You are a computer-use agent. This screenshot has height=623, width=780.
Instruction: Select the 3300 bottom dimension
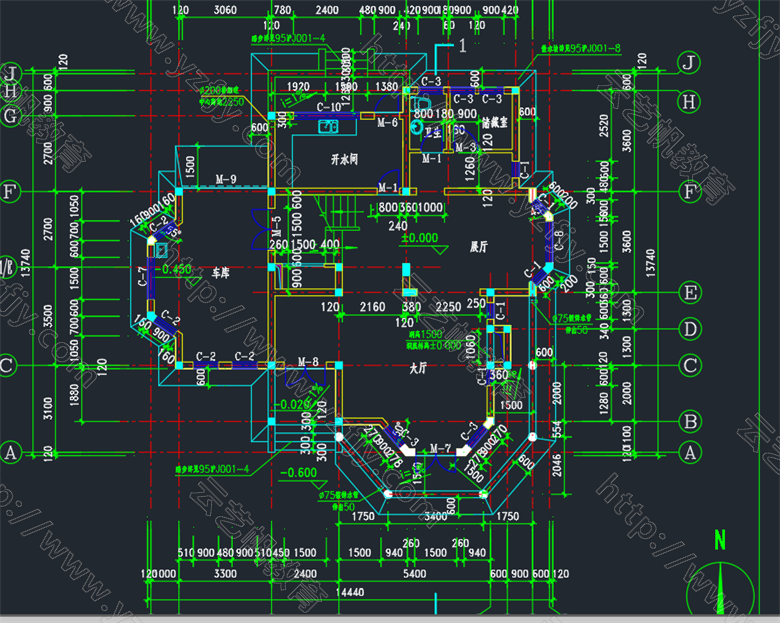pos(225,574)
